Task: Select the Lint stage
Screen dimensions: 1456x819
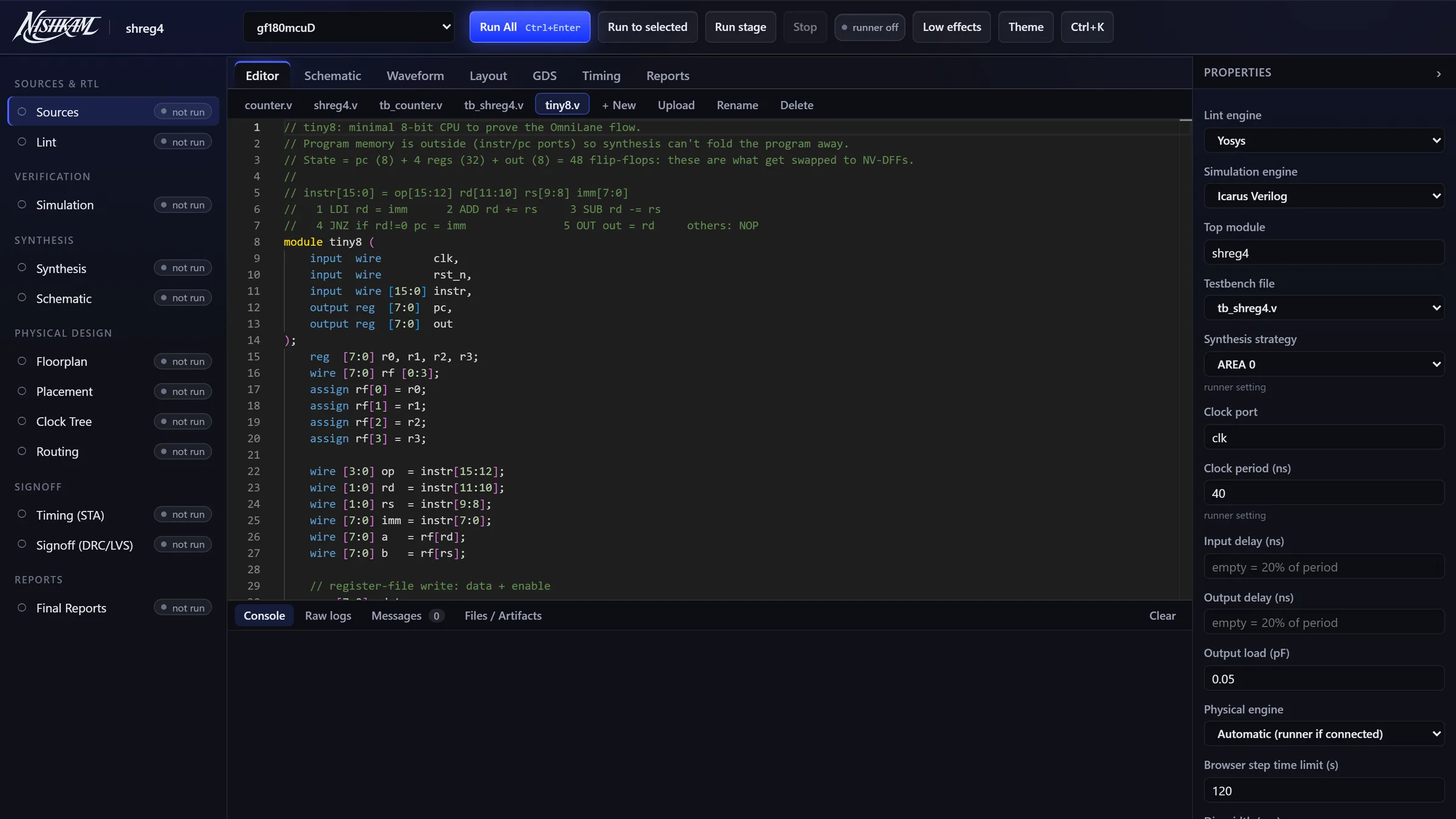Action: click(113, 142)
